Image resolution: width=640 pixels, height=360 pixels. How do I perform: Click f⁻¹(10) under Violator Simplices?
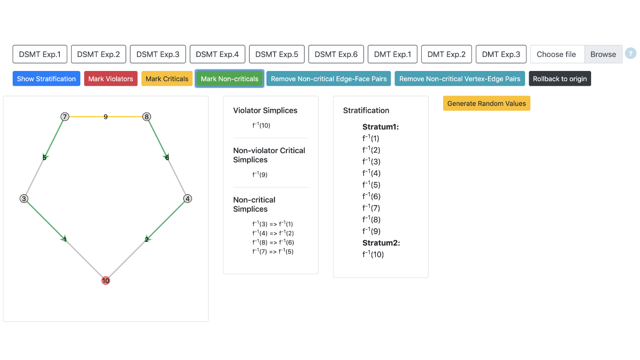(x=261, y=125)
